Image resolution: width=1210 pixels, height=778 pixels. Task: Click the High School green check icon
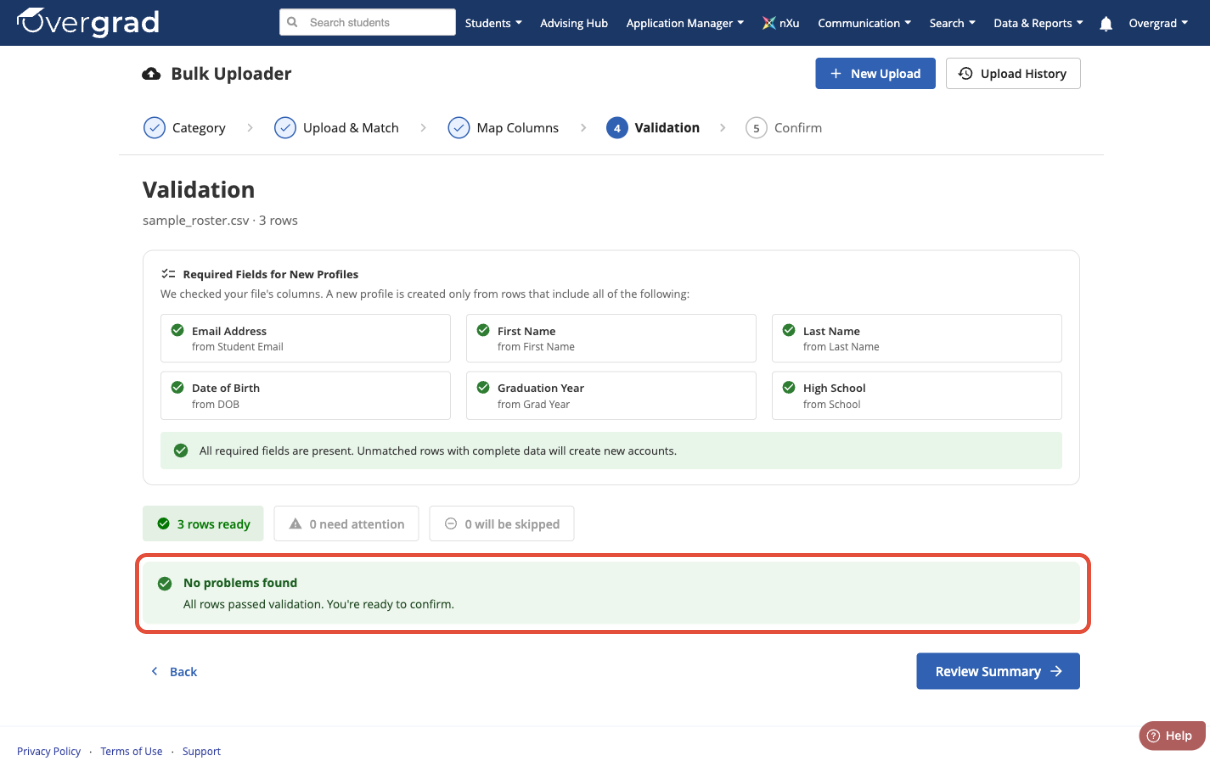tap(788, 387)
